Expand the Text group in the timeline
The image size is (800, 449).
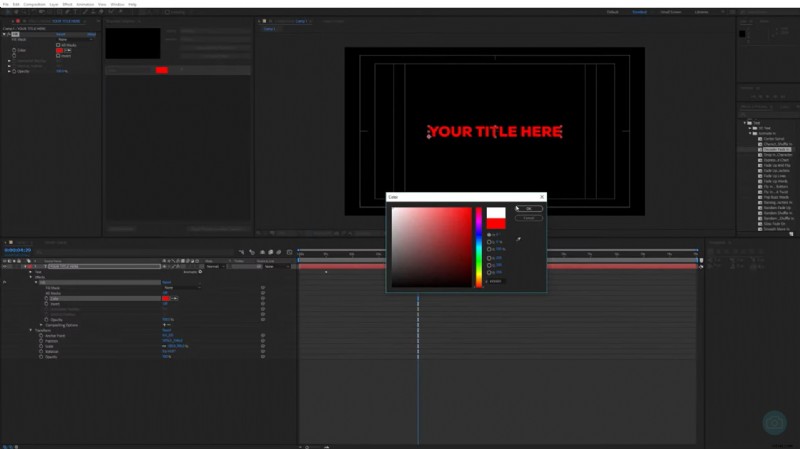point(31,272)
